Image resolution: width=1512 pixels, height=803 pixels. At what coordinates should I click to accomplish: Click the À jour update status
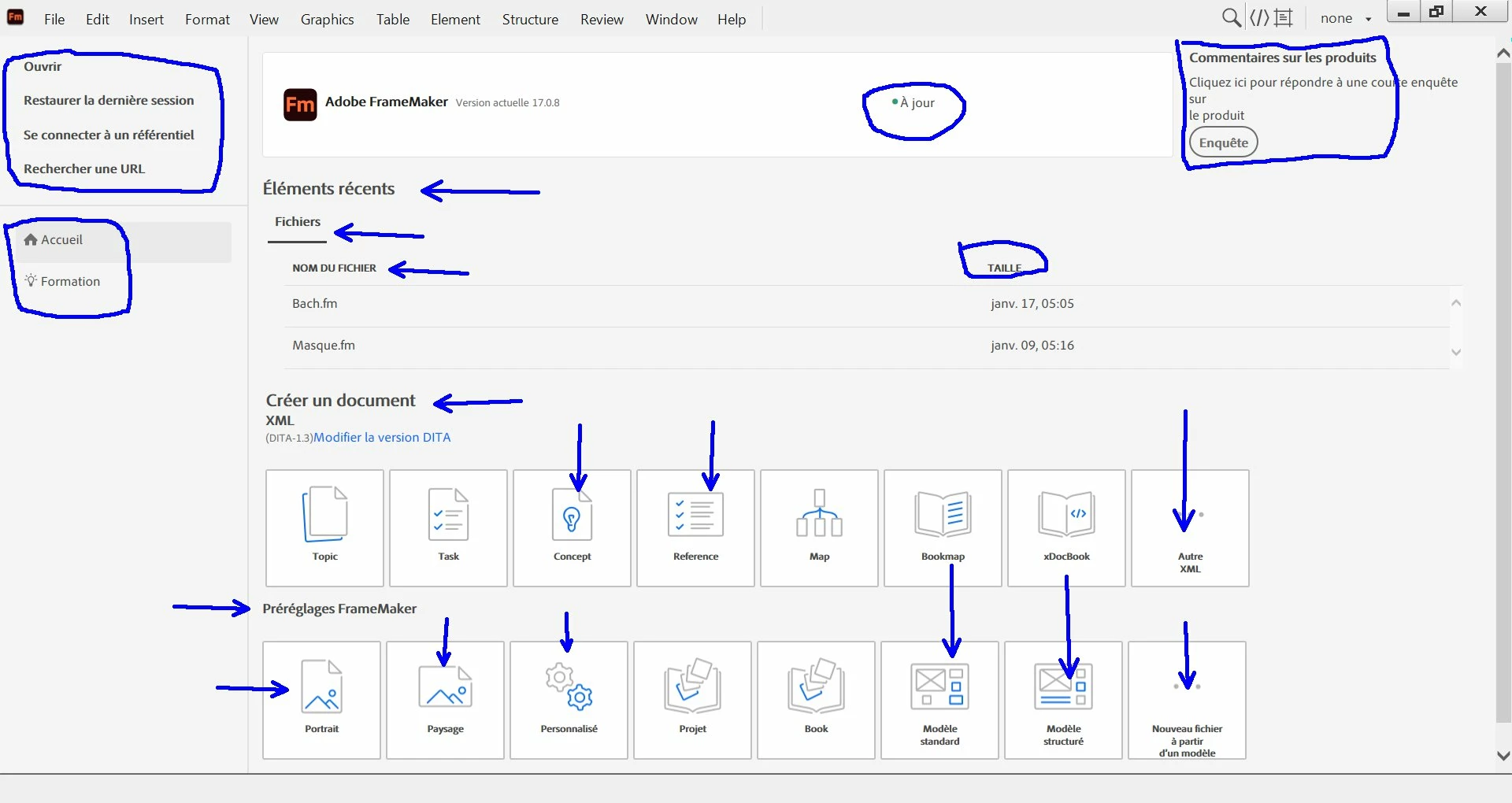pos(913,103)
